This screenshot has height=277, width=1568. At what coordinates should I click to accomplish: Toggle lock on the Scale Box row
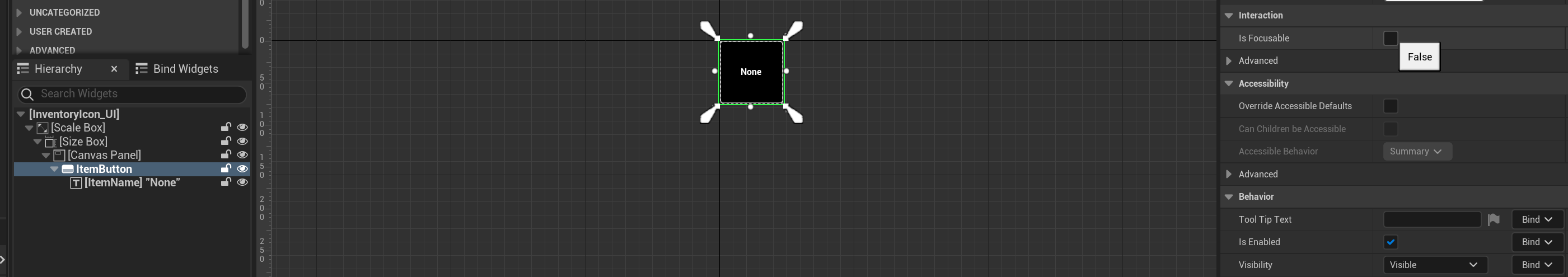pyautogui.click(x=226, y=127)
